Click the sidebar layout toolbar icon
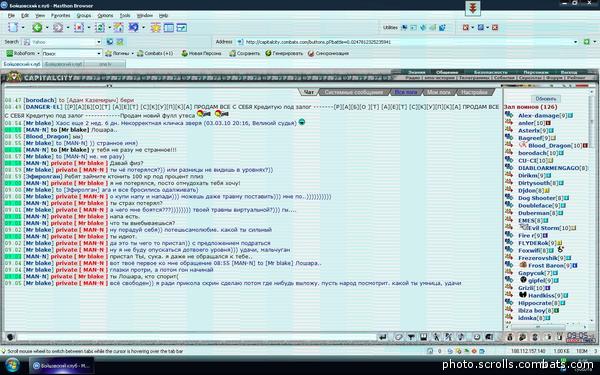The height and width of the screenshot is (375, 600). (x=169, y=27)
